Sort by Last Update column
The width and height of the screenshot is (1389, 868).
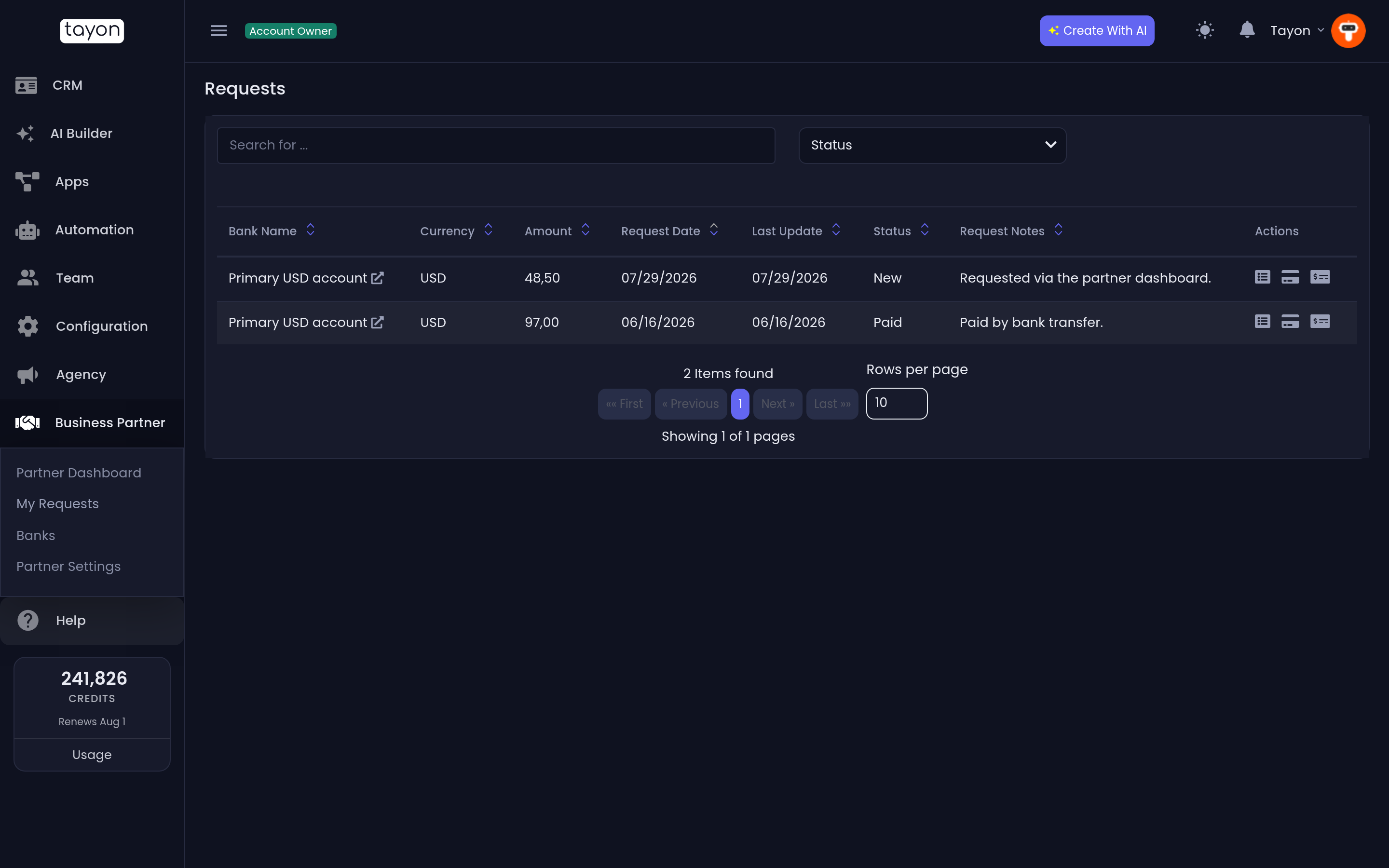click(x=836, y=230)
